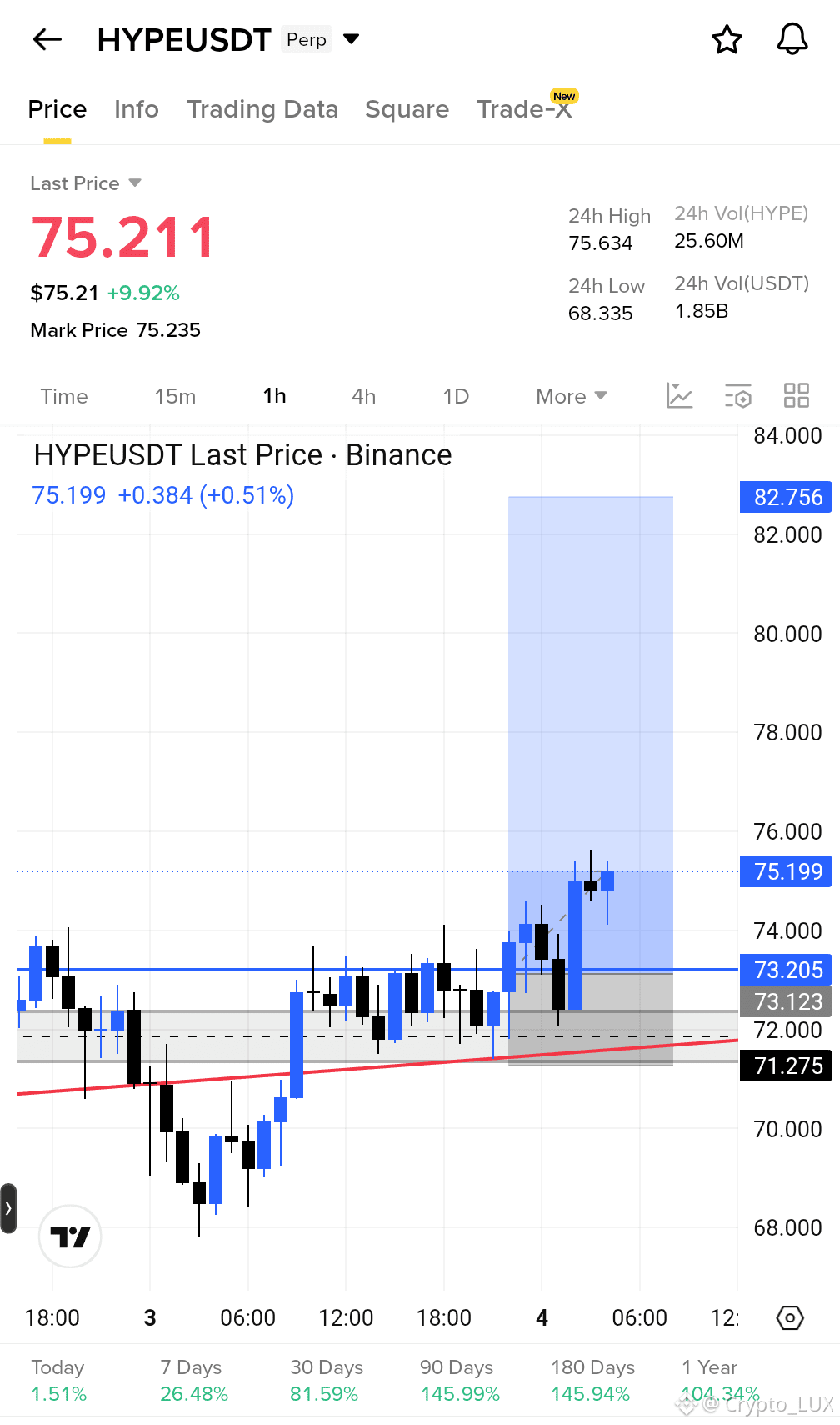Image resolution: width=840 pixels, height=1425 pixels.
Task: Select the 4h chart interval
Action: 364,396
